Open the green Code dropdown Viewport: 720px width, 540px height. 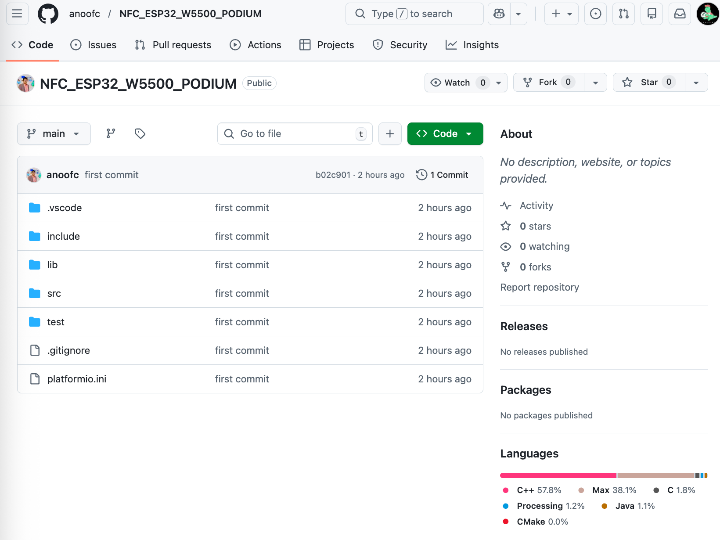(445, 134)
